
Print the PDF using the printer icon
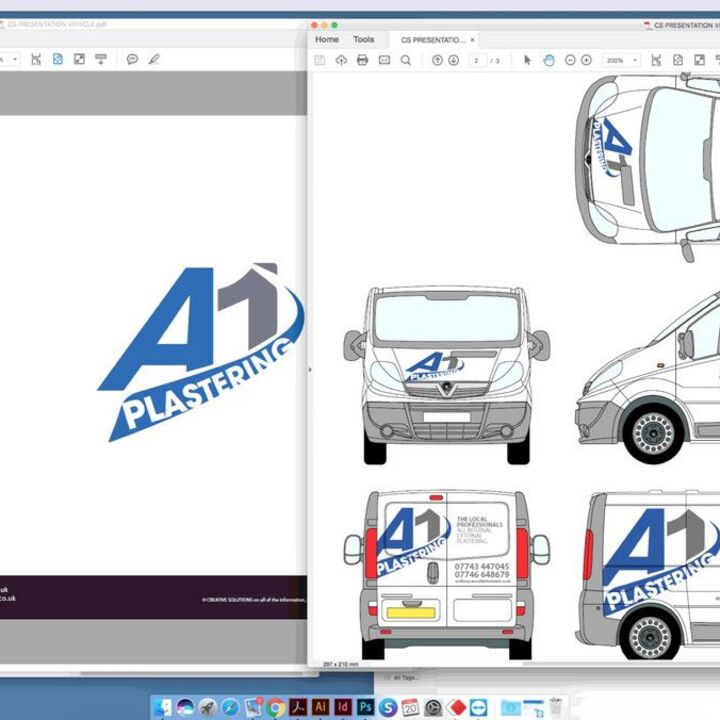[x=362, y=60]
